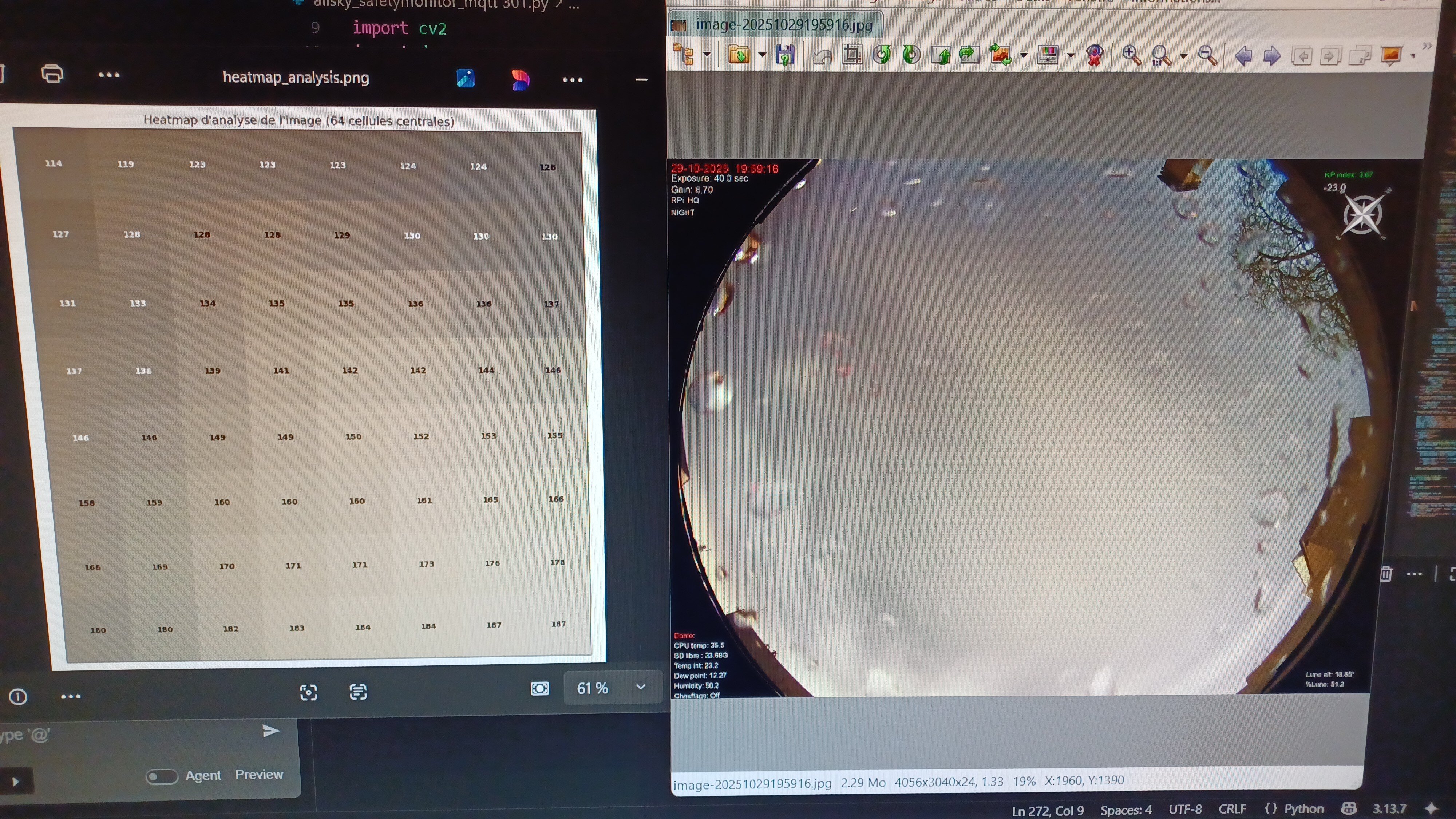Click the Python language mode in status bar

1303,809
